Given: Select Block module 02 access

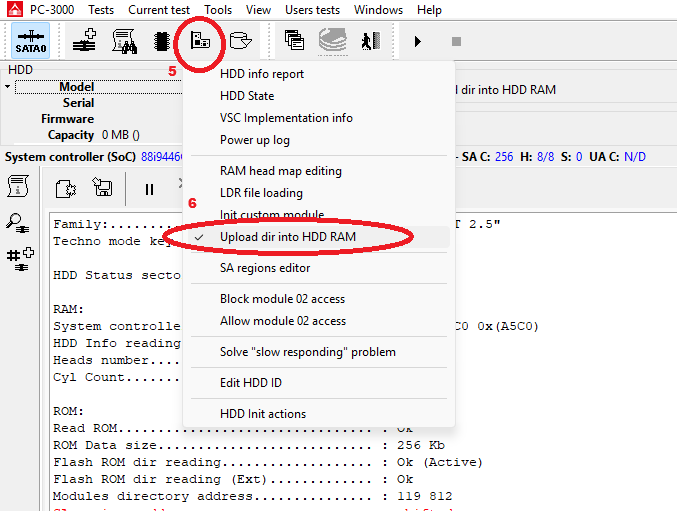Looking at the screenshot, I should pyautogui.click(x=283, y=299).
